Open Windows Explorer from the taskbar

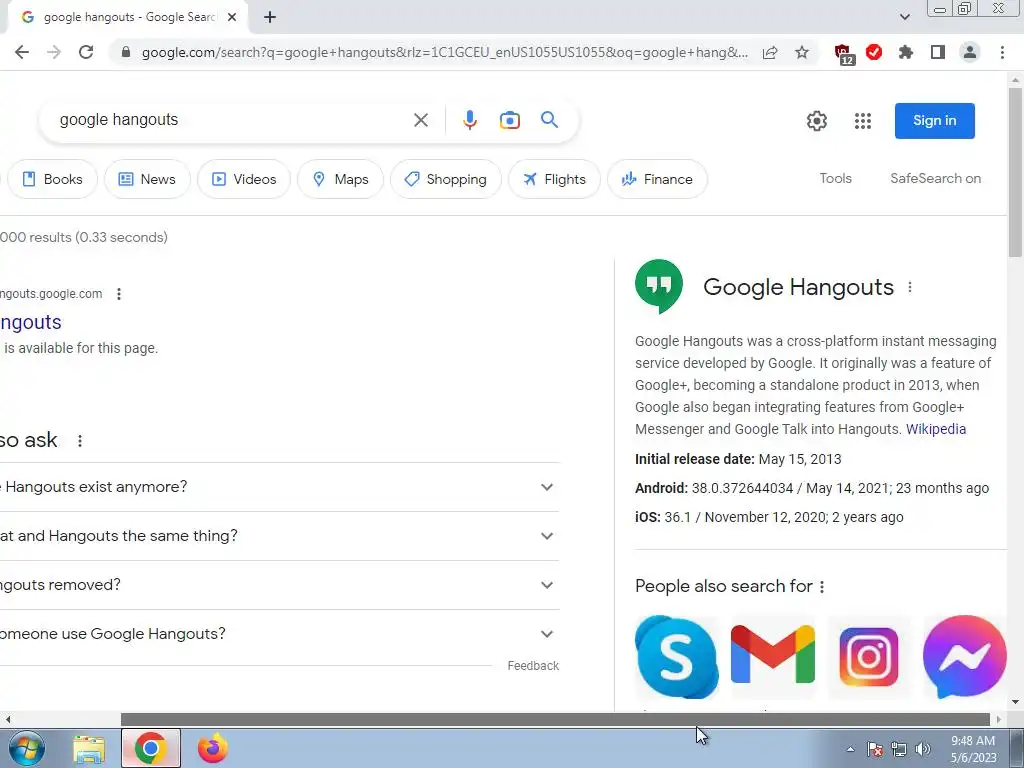[x=89, y=748]
